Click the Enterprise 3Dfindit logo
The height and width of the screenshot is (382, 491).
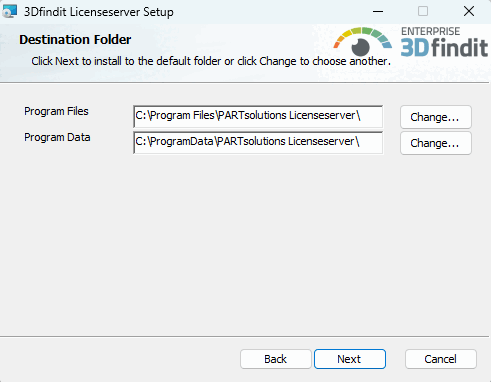(x=411, y=42)
